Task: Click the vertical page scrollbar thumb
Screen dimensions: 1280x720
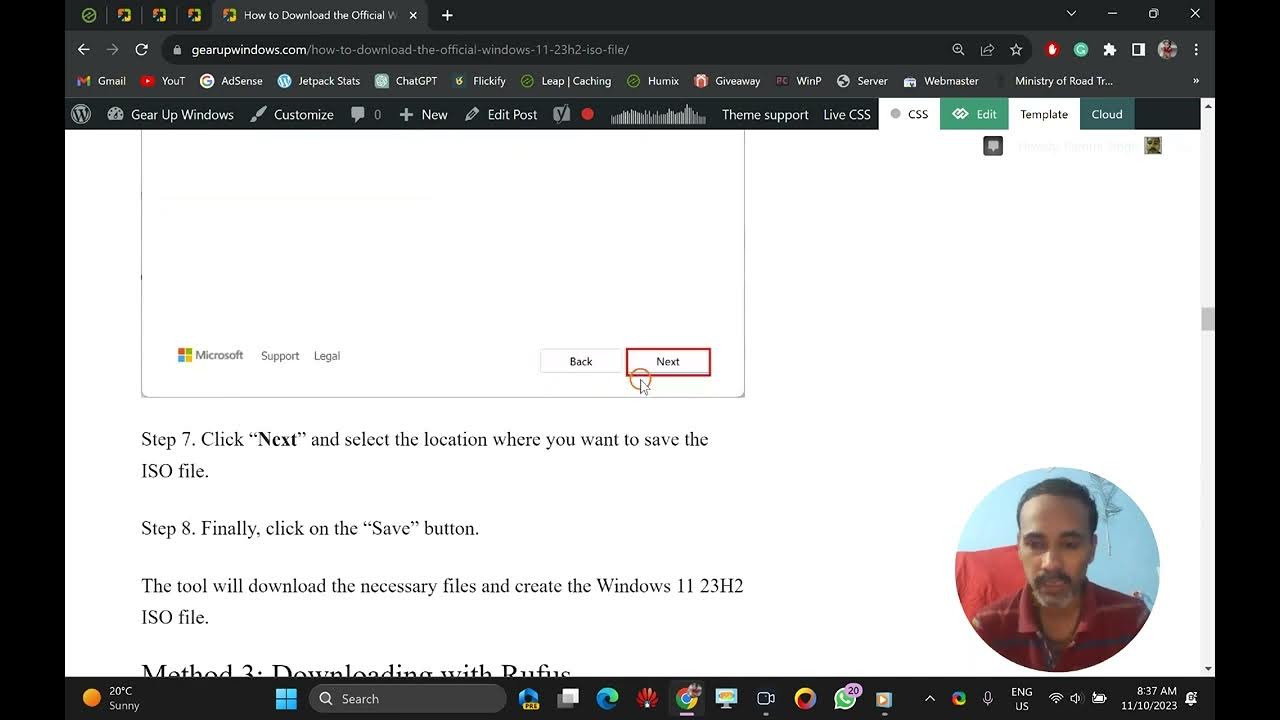Action: [x=1208, y=319]
